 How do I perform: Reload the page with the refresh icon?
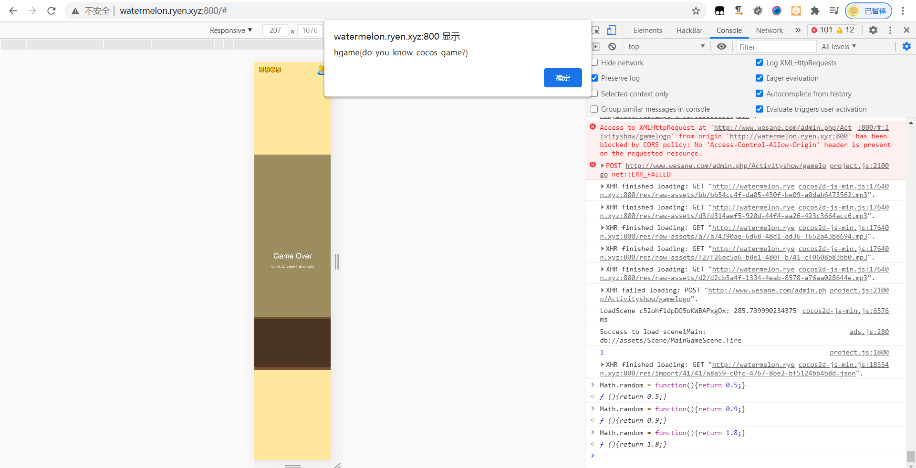(x=50, y=10)
